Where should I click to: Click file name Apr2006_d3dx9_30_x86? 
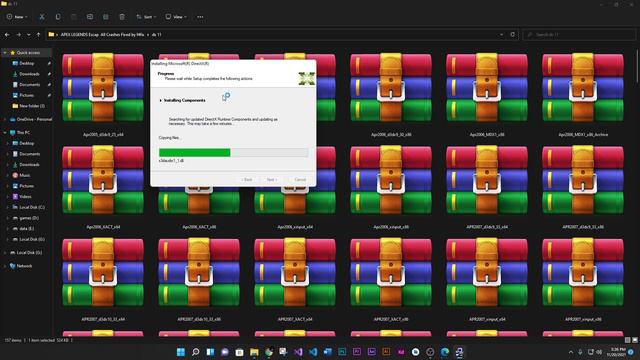tap(391, 134)
